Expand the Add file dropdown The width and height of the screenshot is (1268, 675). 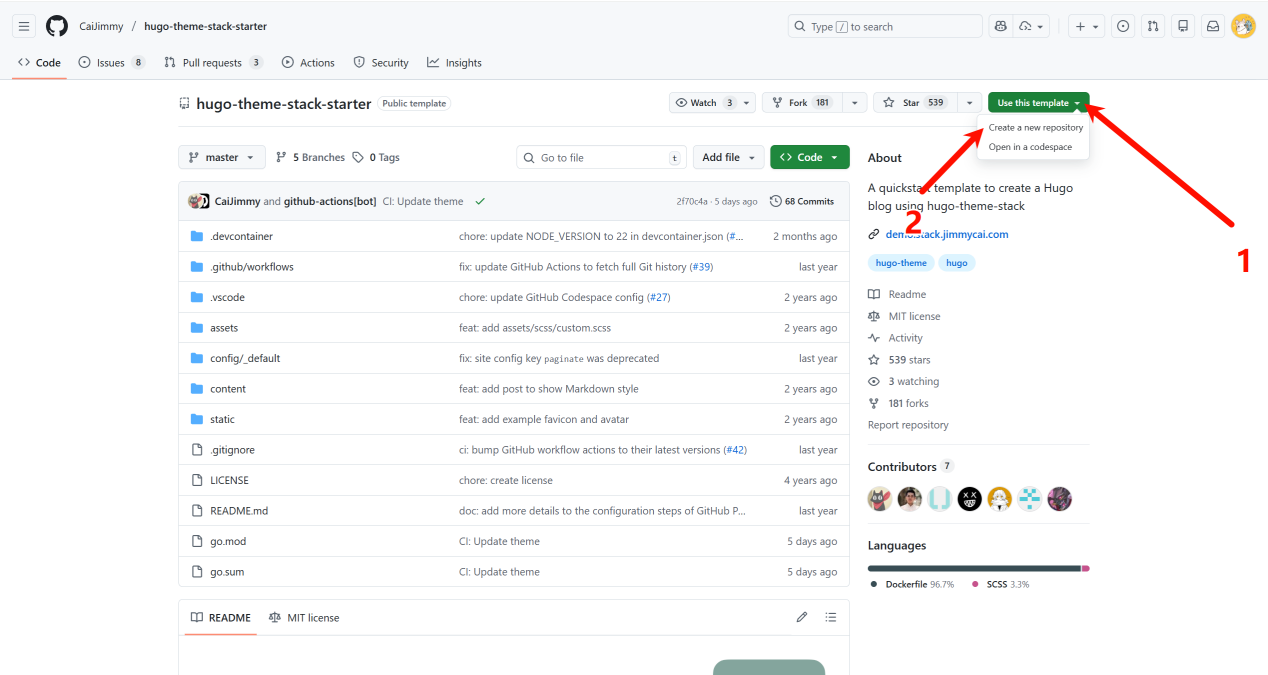728,157
